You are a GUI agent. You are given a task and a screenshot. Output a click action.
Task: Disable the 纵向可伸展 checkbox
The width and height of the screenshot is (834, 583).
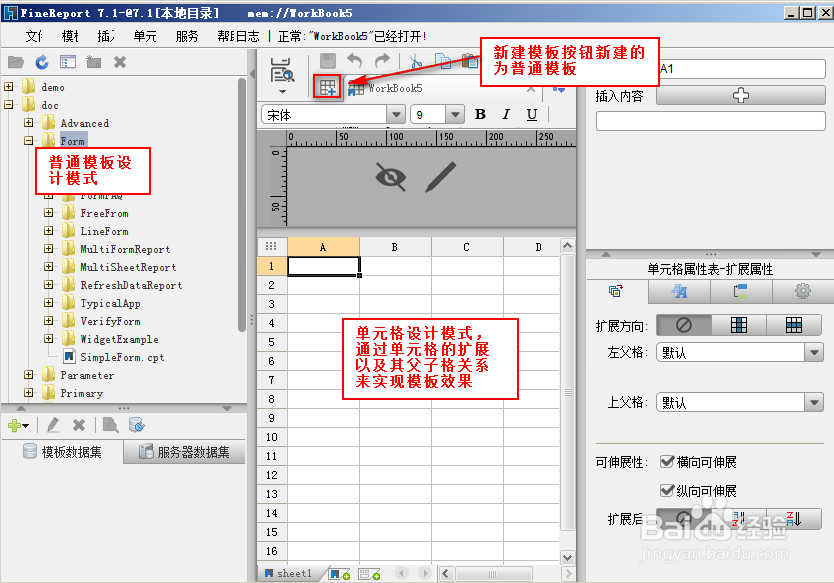[665, 490]
